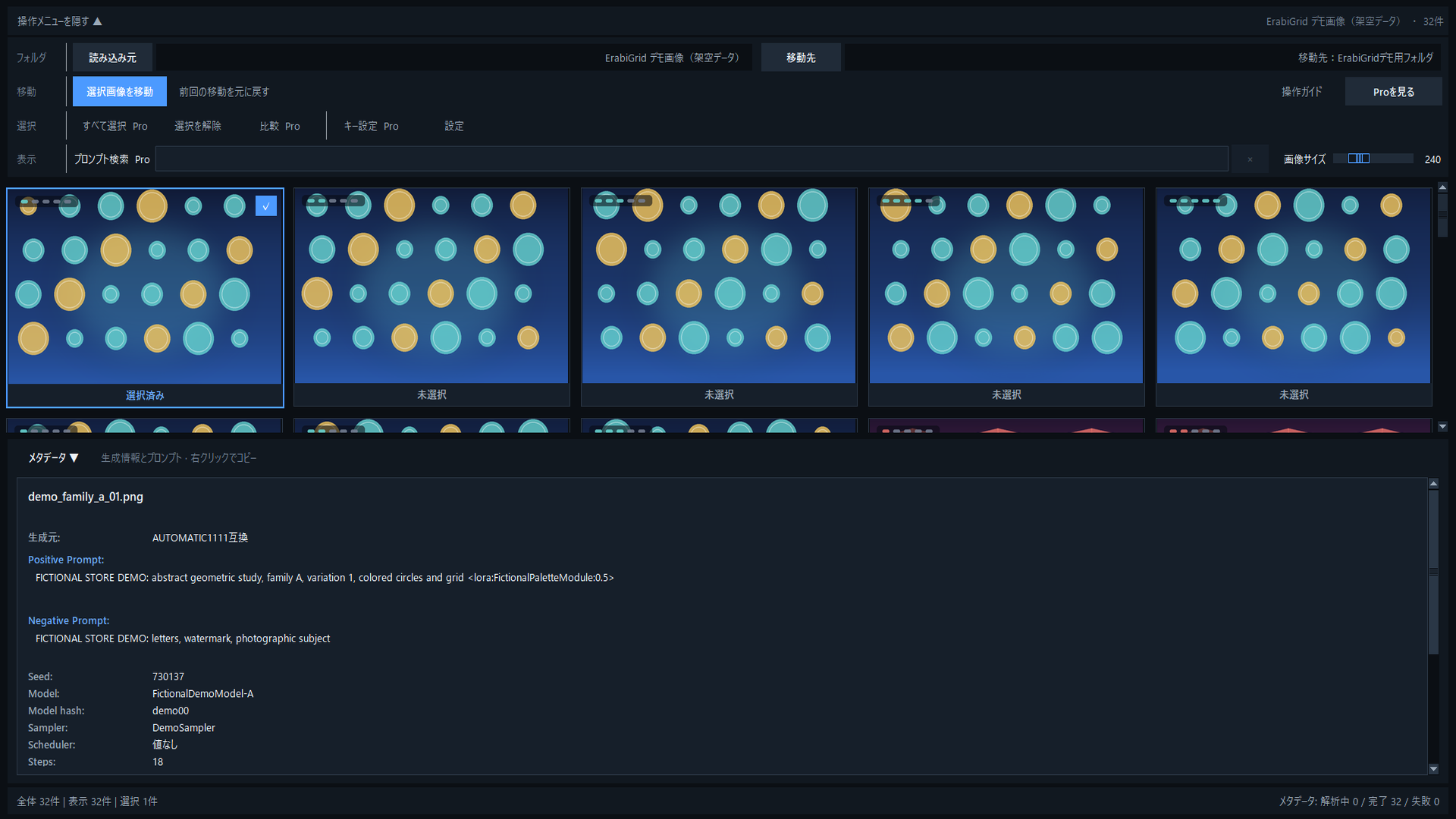The height and width of the screenshot is (819, 1456).
Task: Click the source path ErabiGrid デモ画像 field
Action: point(454,58)
